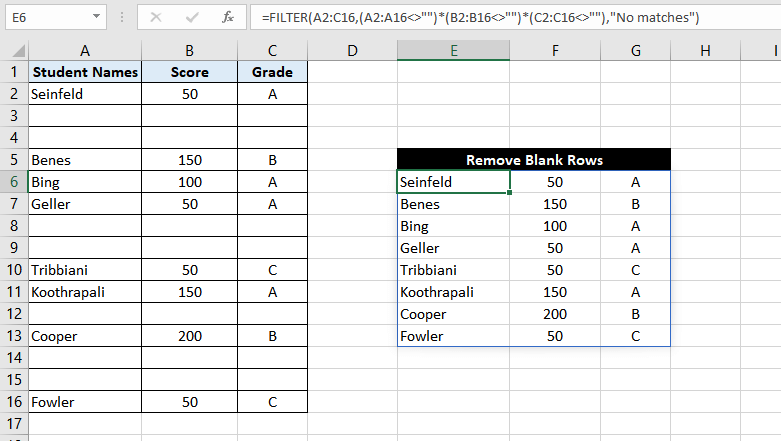This screenshot has height=441, width=781.
Task: Click the formula bar resize dots handle
Action: 122,17
